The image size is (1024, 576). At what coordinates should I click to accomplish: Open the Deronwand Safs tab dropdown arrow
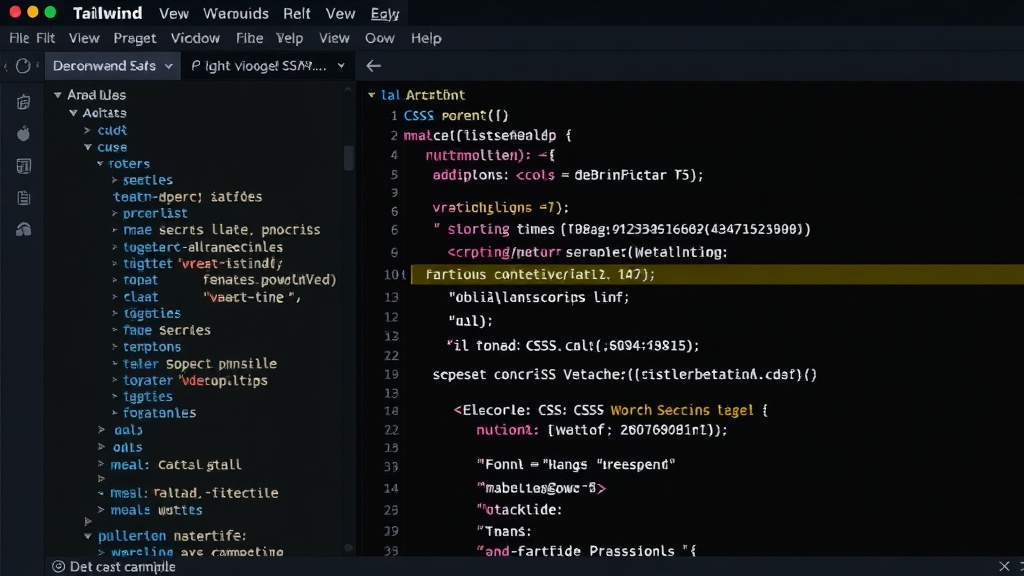(x=168, y=66)
